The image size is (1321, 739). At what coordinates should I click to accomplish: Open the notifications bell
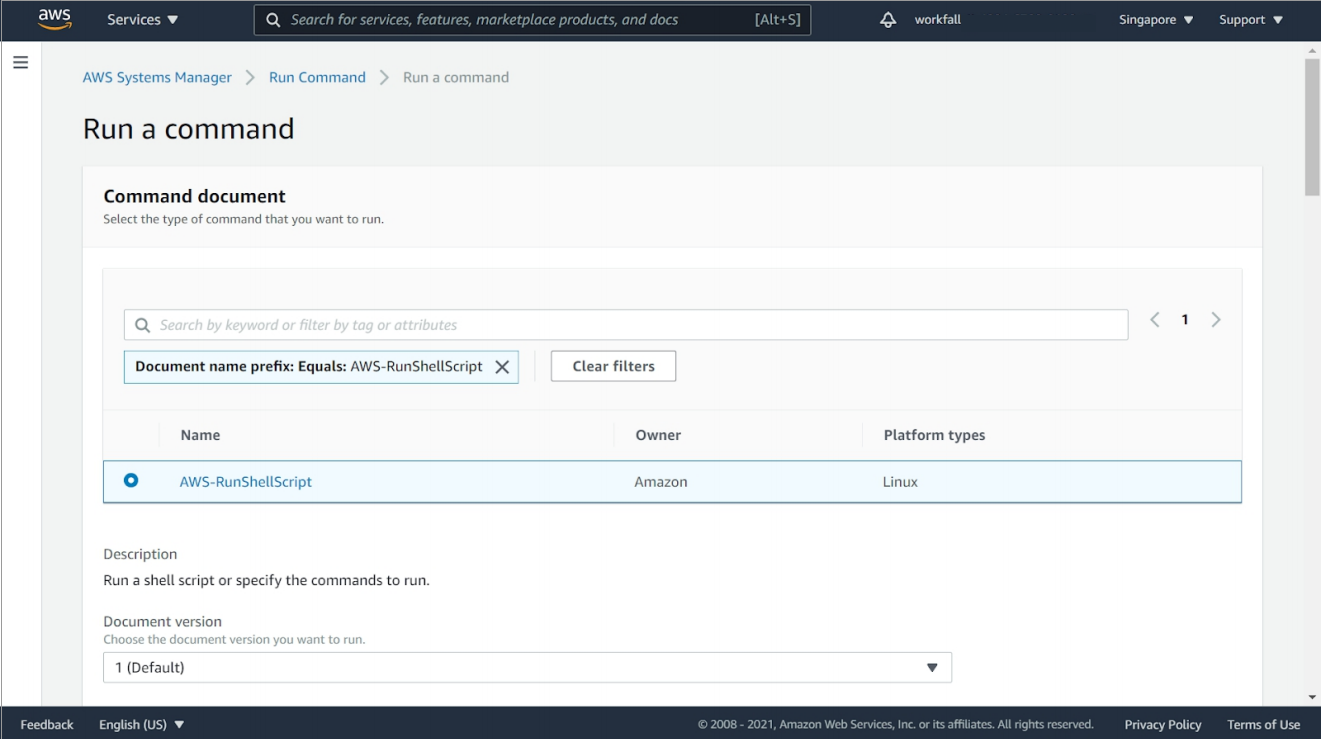(x=888, y=20)
